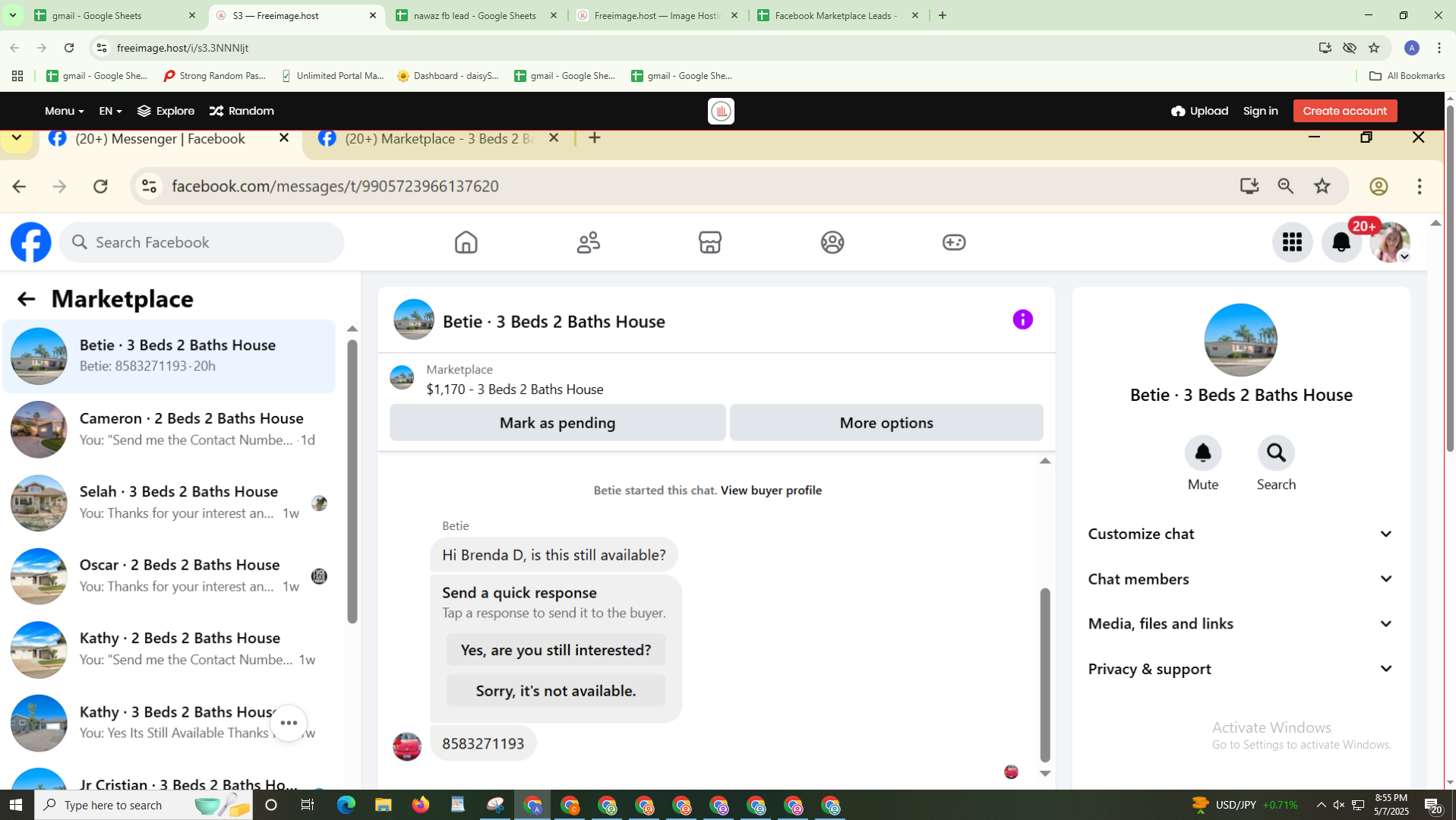The height and width of the screenshot is (820, 1456).
Task: Click the Sign in link
Action: click(1260, 111)
